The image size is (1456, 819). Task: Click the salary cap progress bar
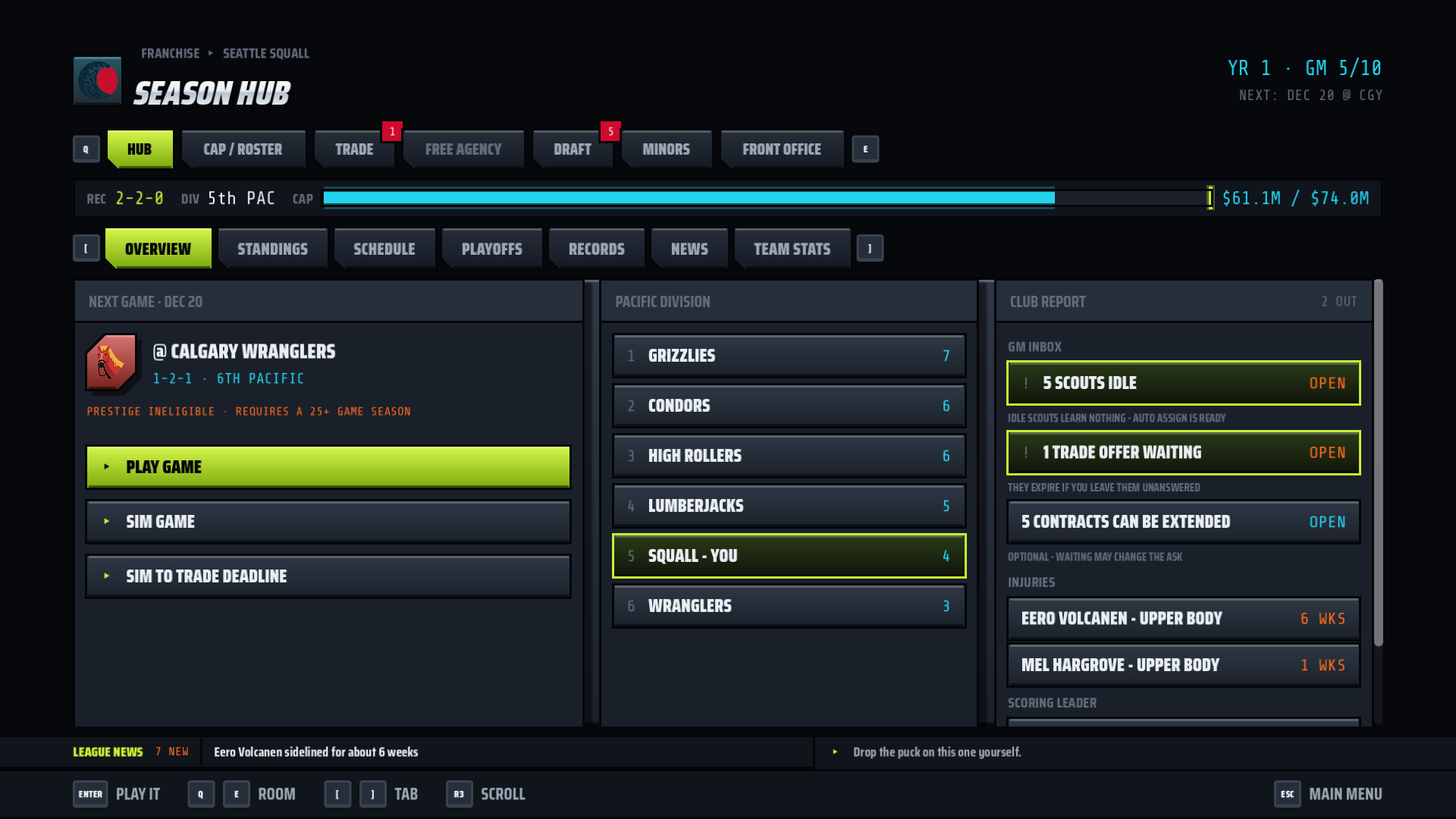[768, 198]
